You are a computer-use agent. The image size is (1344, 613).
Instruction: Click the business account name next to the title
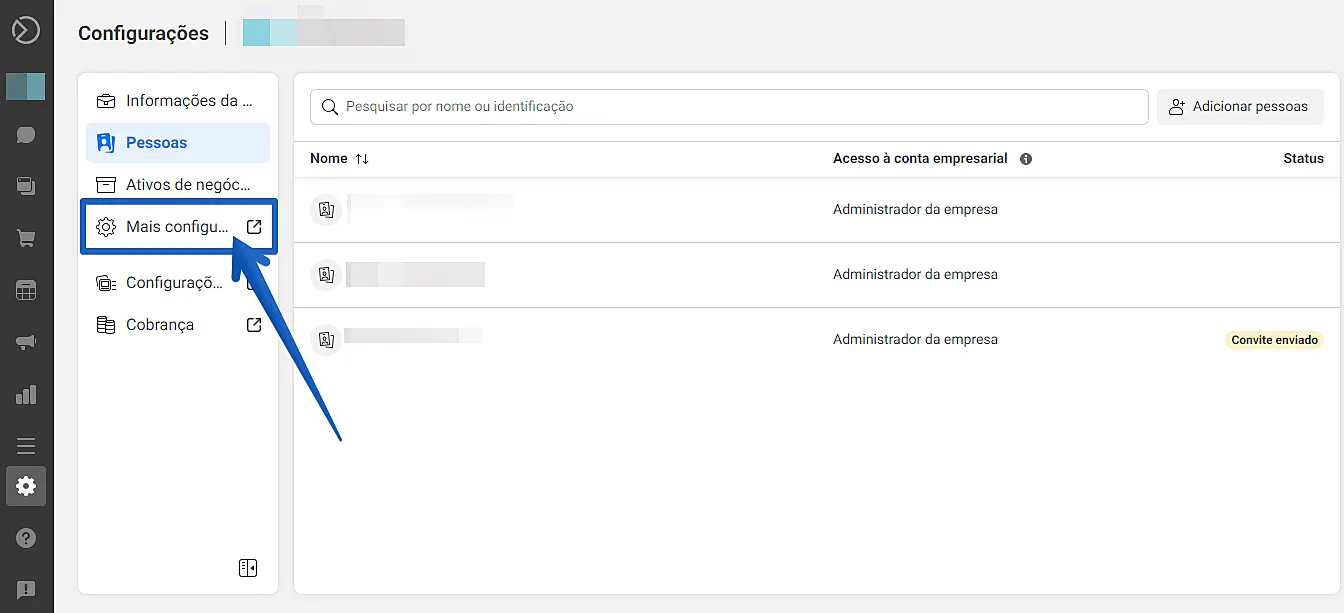coord(324,32)
